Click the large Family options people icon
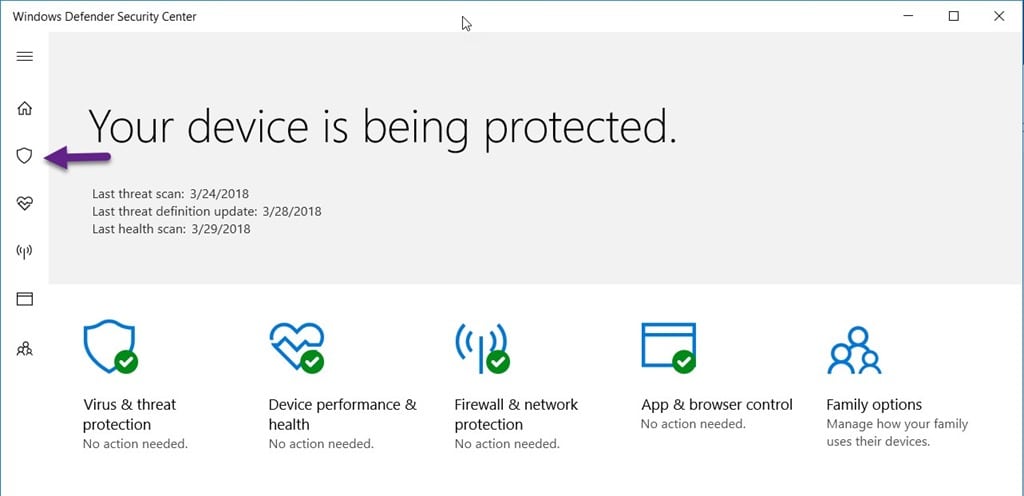Viewport: 1024px width, 496px height. [854, 350]
